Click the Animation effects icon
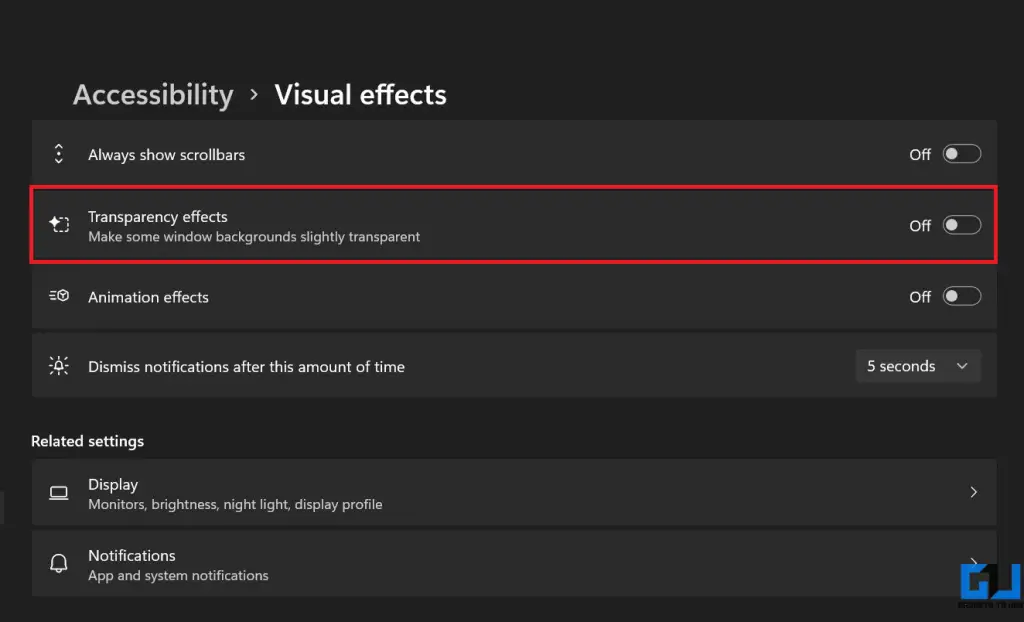Screen dimensions: 1024x622 [58, 296]
